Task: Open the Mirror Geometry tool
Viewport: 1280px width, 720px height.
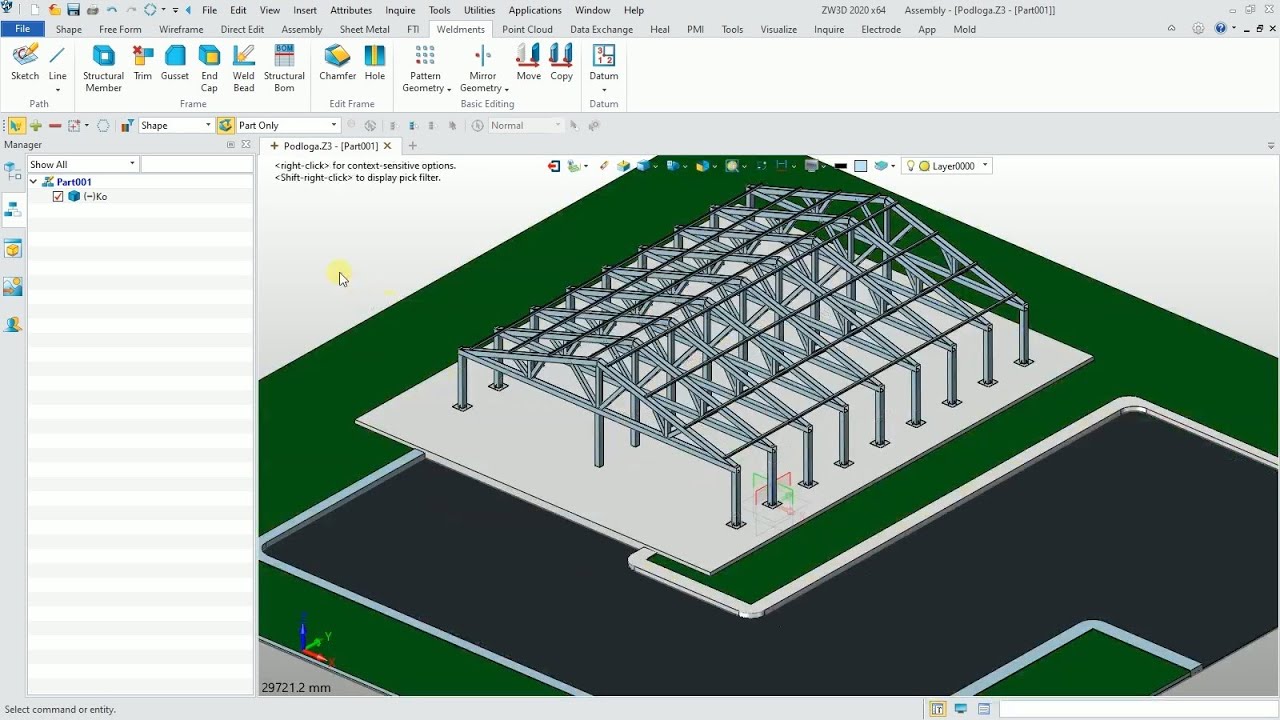Action: tap(484, 68)
